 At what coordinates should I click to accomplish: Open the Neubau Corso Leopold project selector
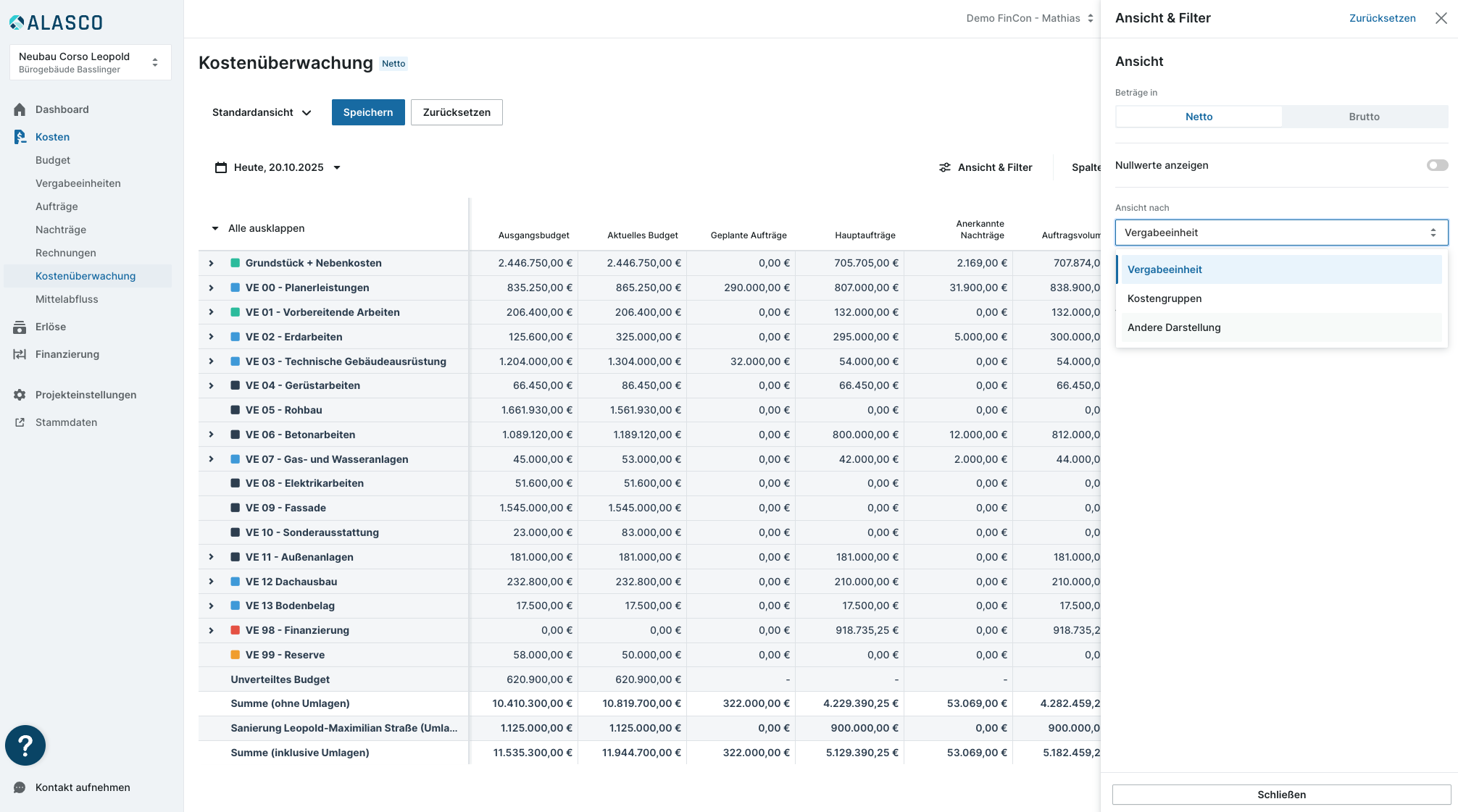[x=90, y=62]
